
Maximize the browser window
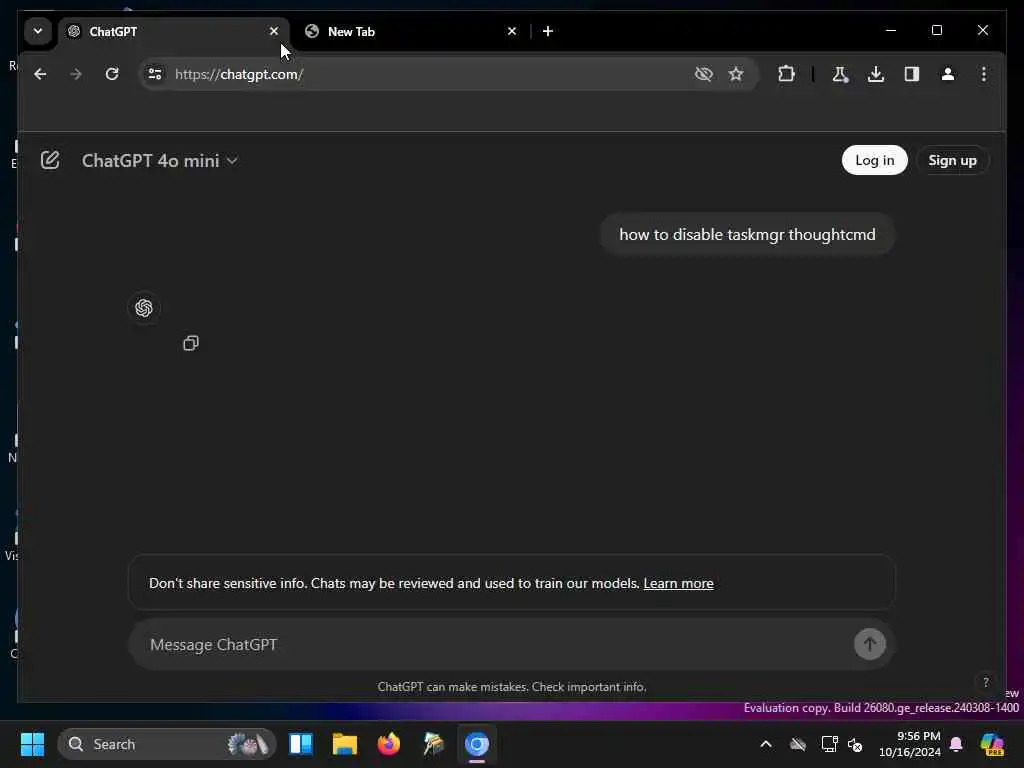(936, 30)
